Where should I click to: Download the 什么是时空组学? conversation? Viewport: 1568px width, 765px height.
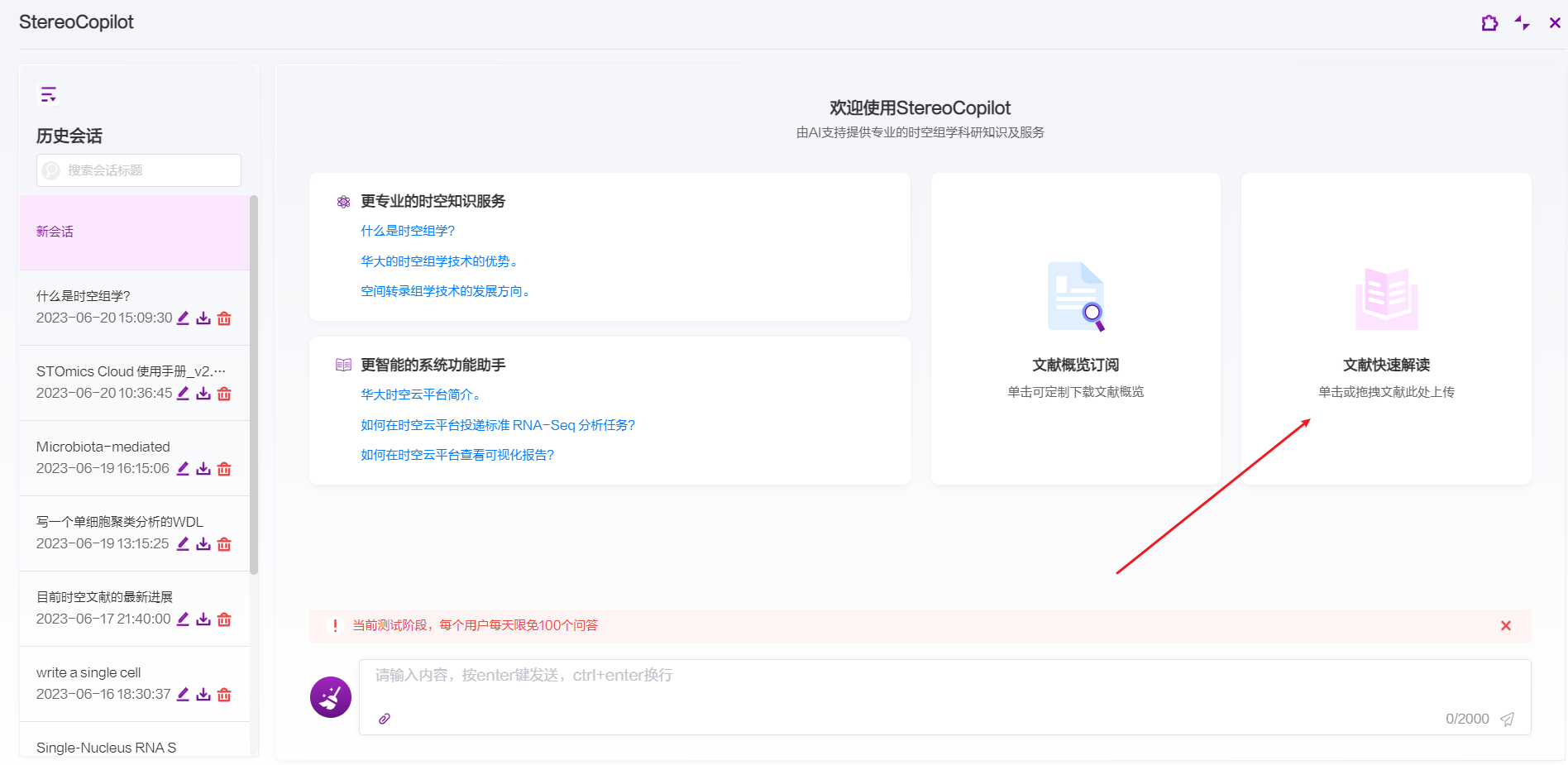coord(203,318)
